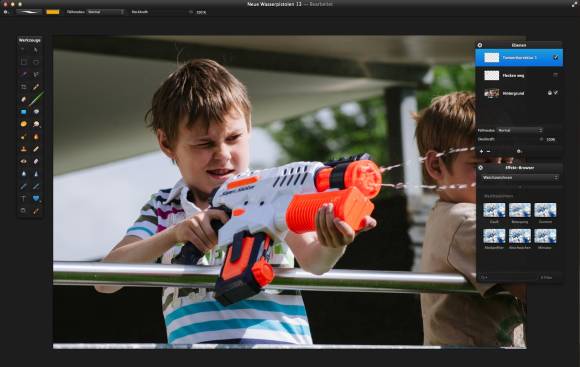Select the Crop tool
This screenshot has width=580, height=367.
coord(23,87)
